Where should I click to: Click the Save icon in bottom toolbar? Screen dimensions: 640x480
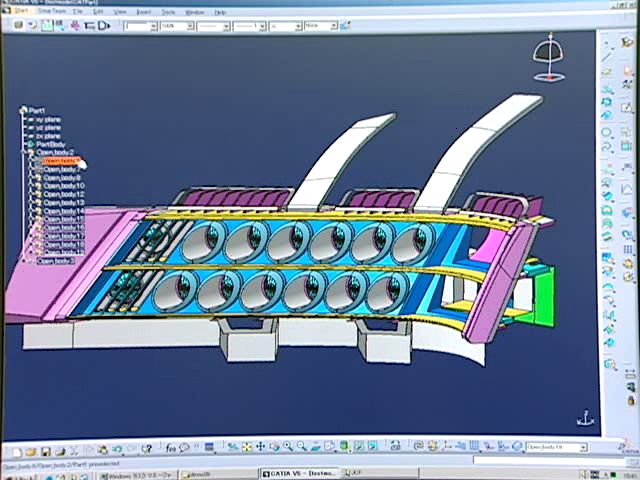coord(46,451)
